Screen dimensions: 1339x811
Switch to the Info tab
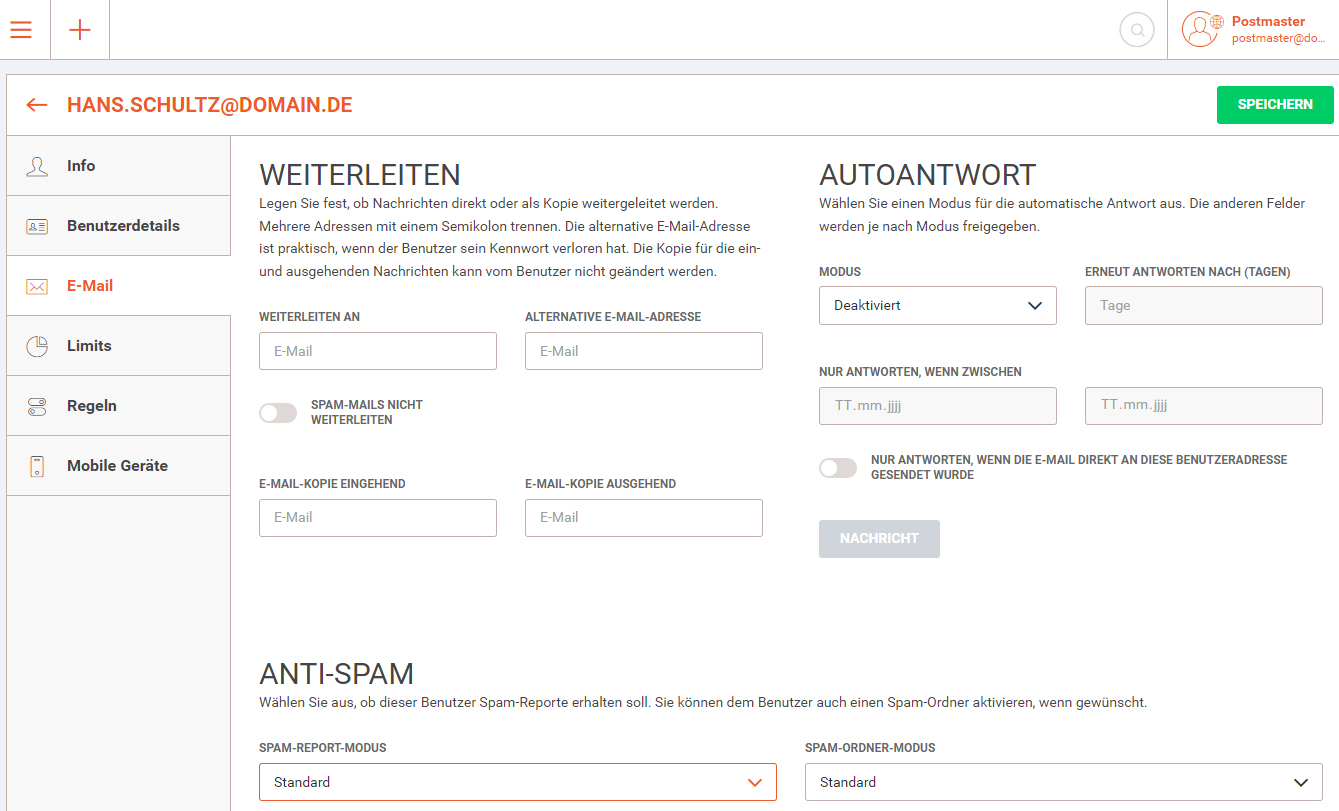pos(81,166)
